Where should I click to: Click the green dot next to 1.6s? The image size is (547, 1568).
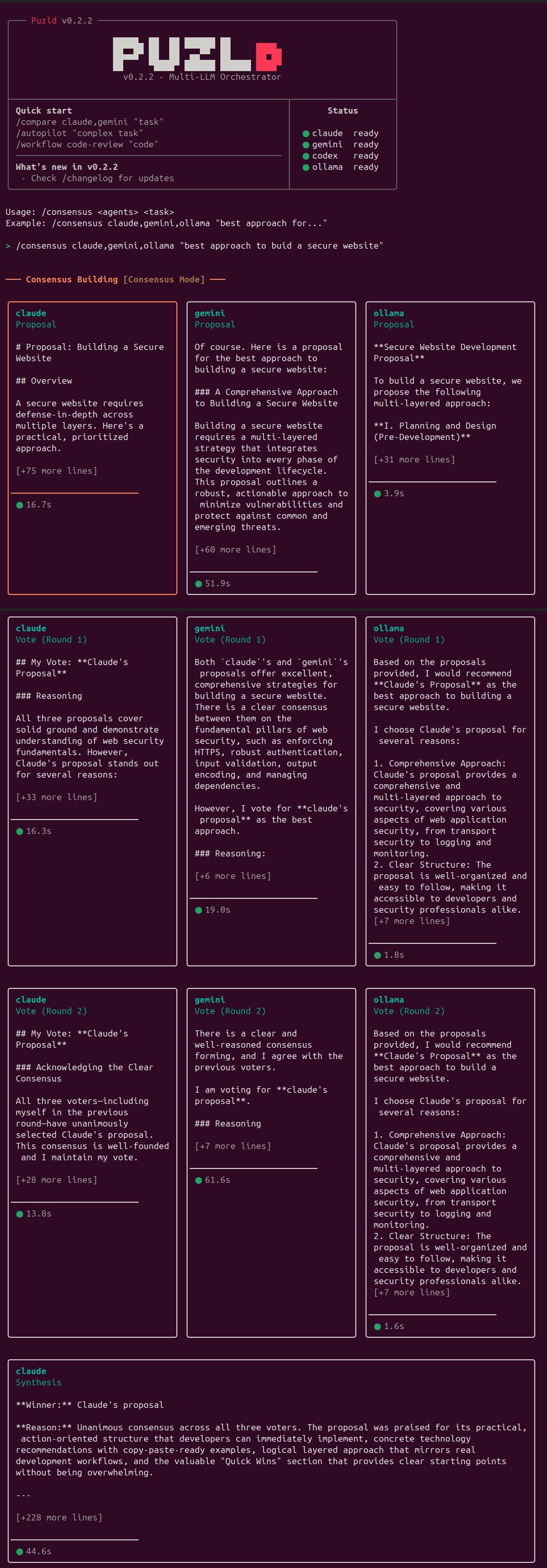pyautogui.click(x=377, y=1327)
